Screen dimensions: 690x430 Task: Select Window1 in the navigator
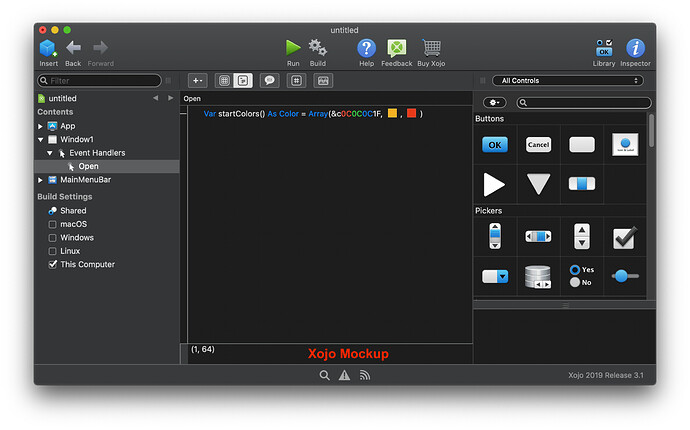(77, 140)
